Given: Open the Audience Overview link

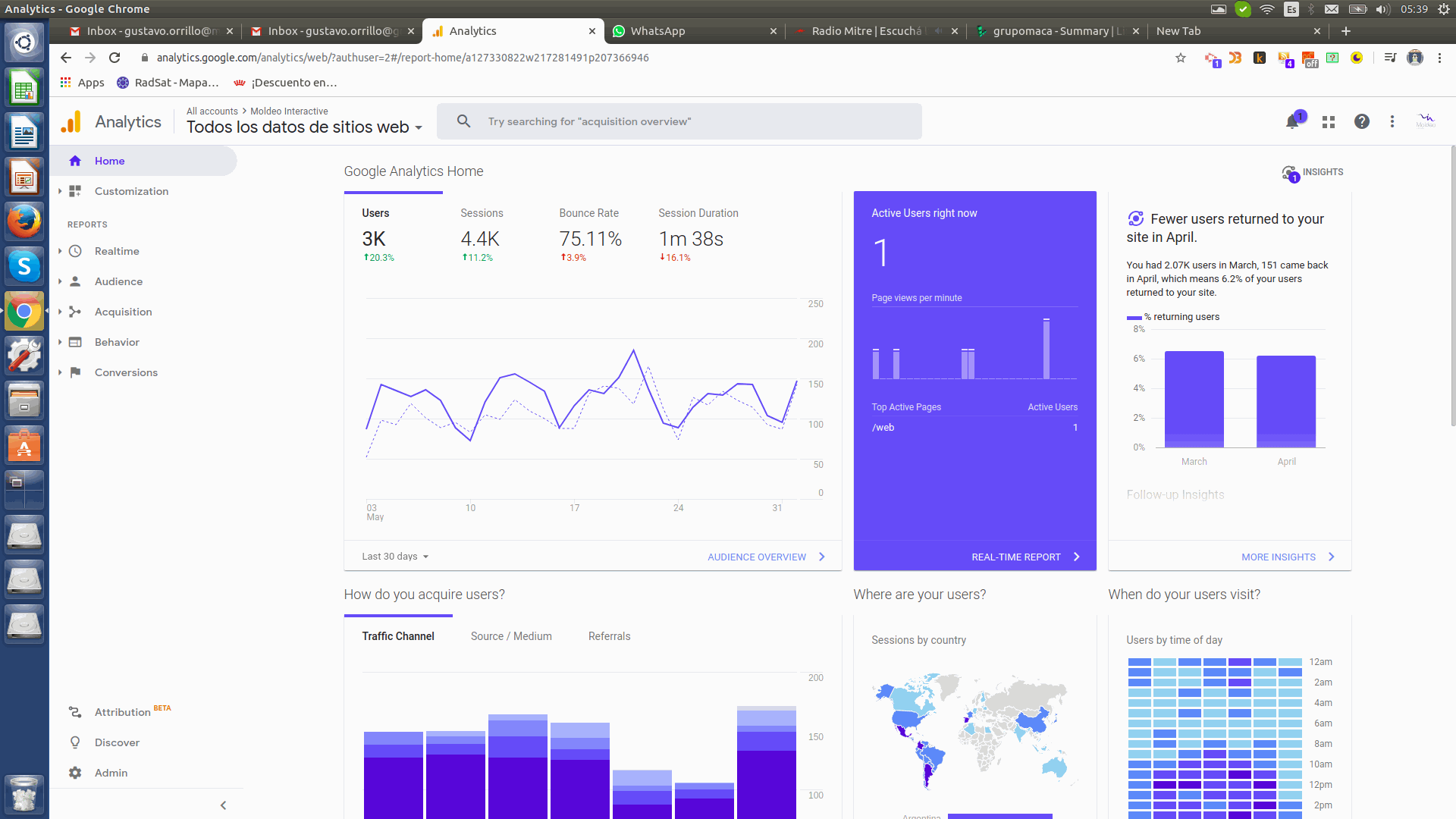Looking at the screenshot, I should point(766,557).
